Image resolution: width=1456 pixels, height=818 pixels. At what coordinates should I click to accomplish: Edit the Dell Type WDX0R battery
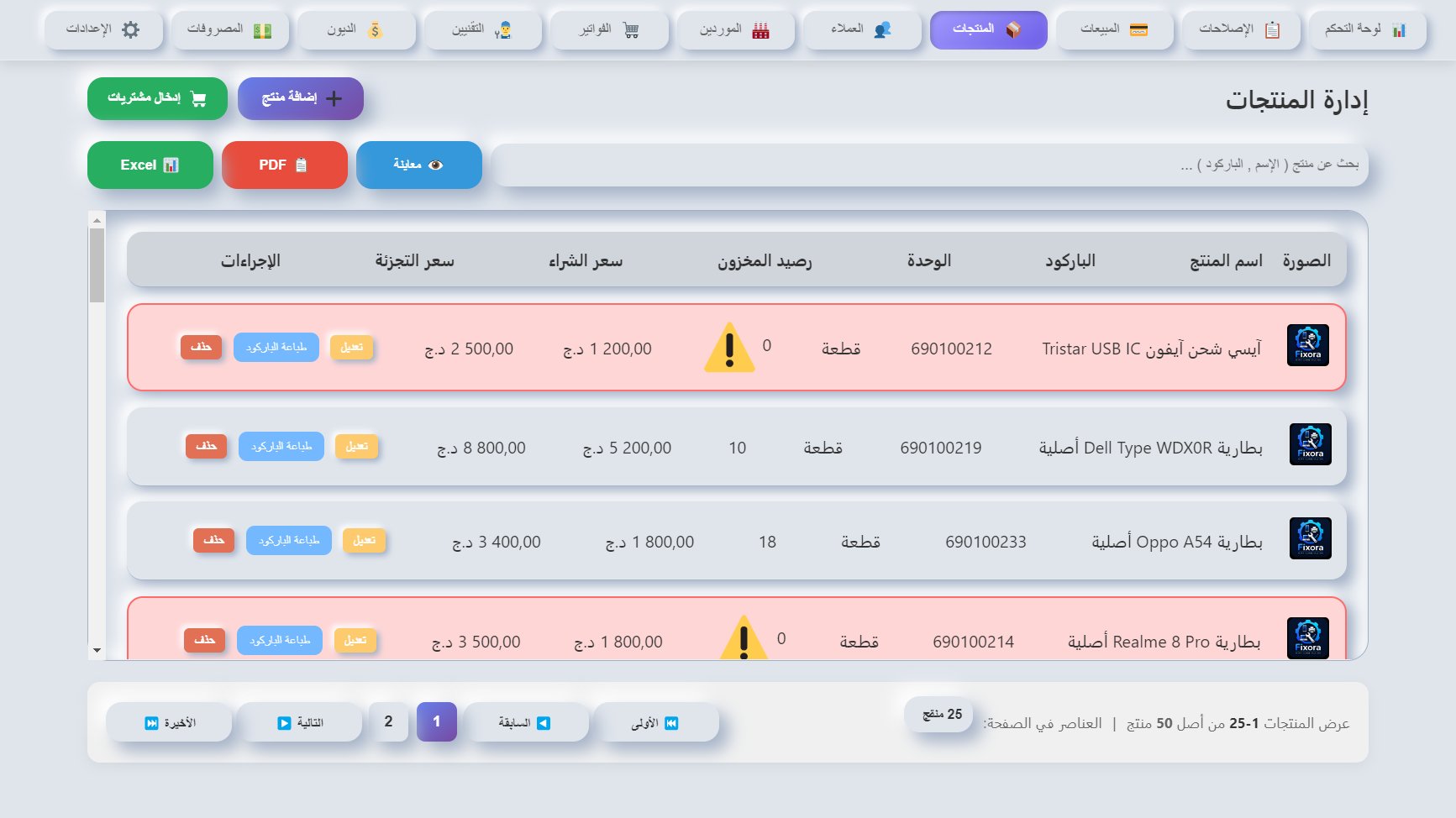click(357, 446)
